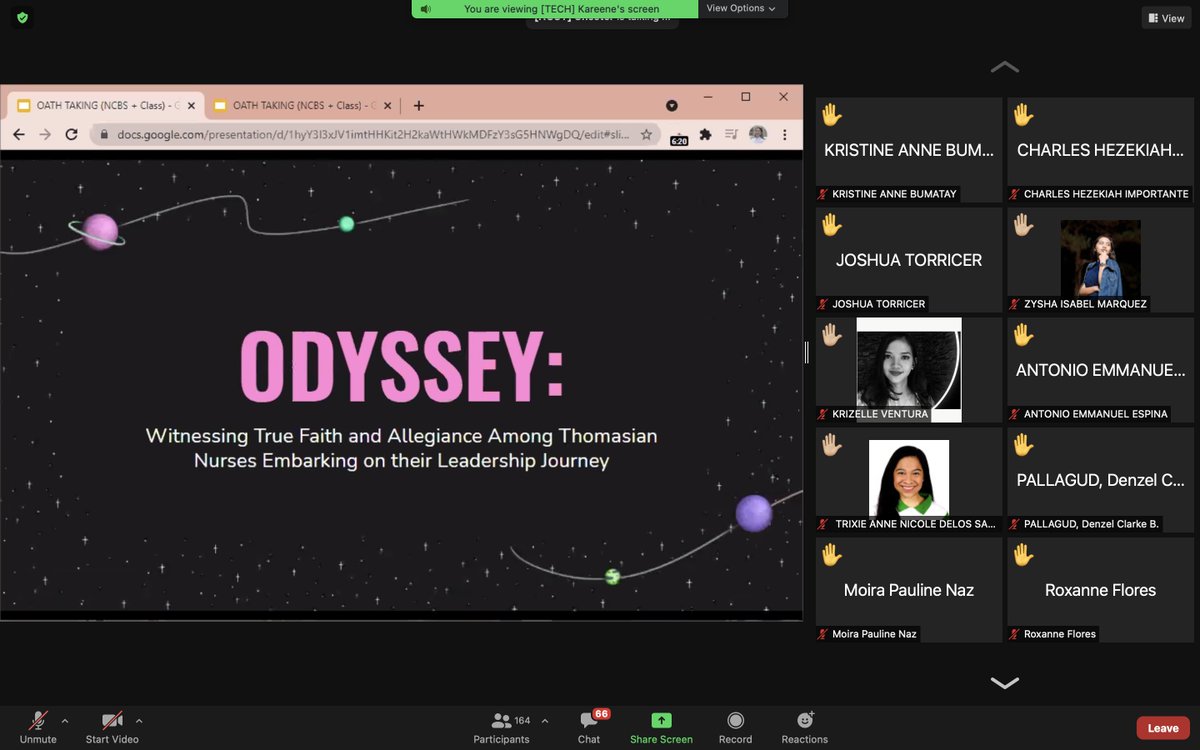Click Trixie Anne Nicole's profile photo
The image size is (1200, 750).
pos(909,478)
